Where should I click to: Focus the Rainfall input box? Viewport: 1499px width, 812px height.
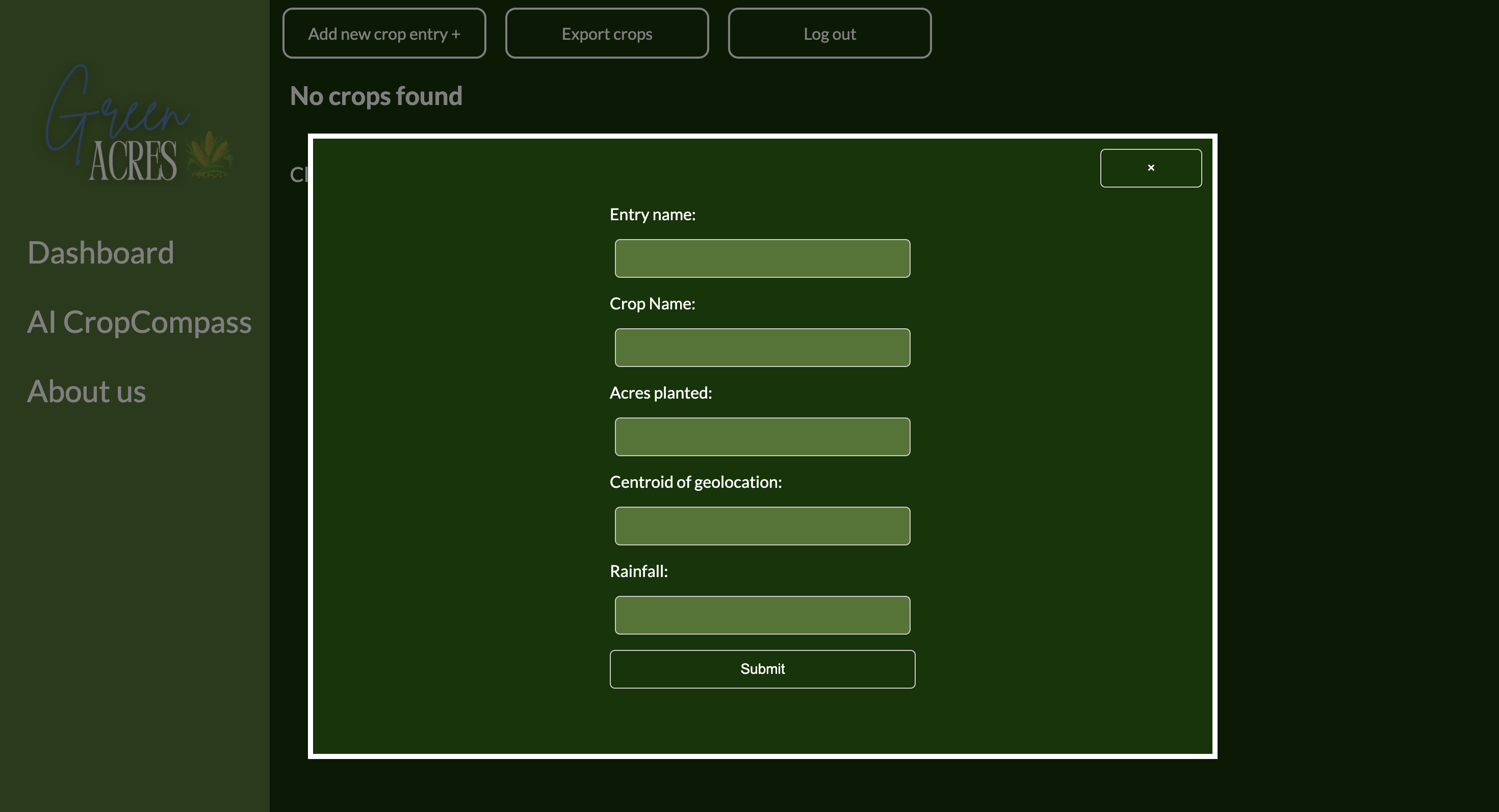pyautogui.click(x=762, y=615)
